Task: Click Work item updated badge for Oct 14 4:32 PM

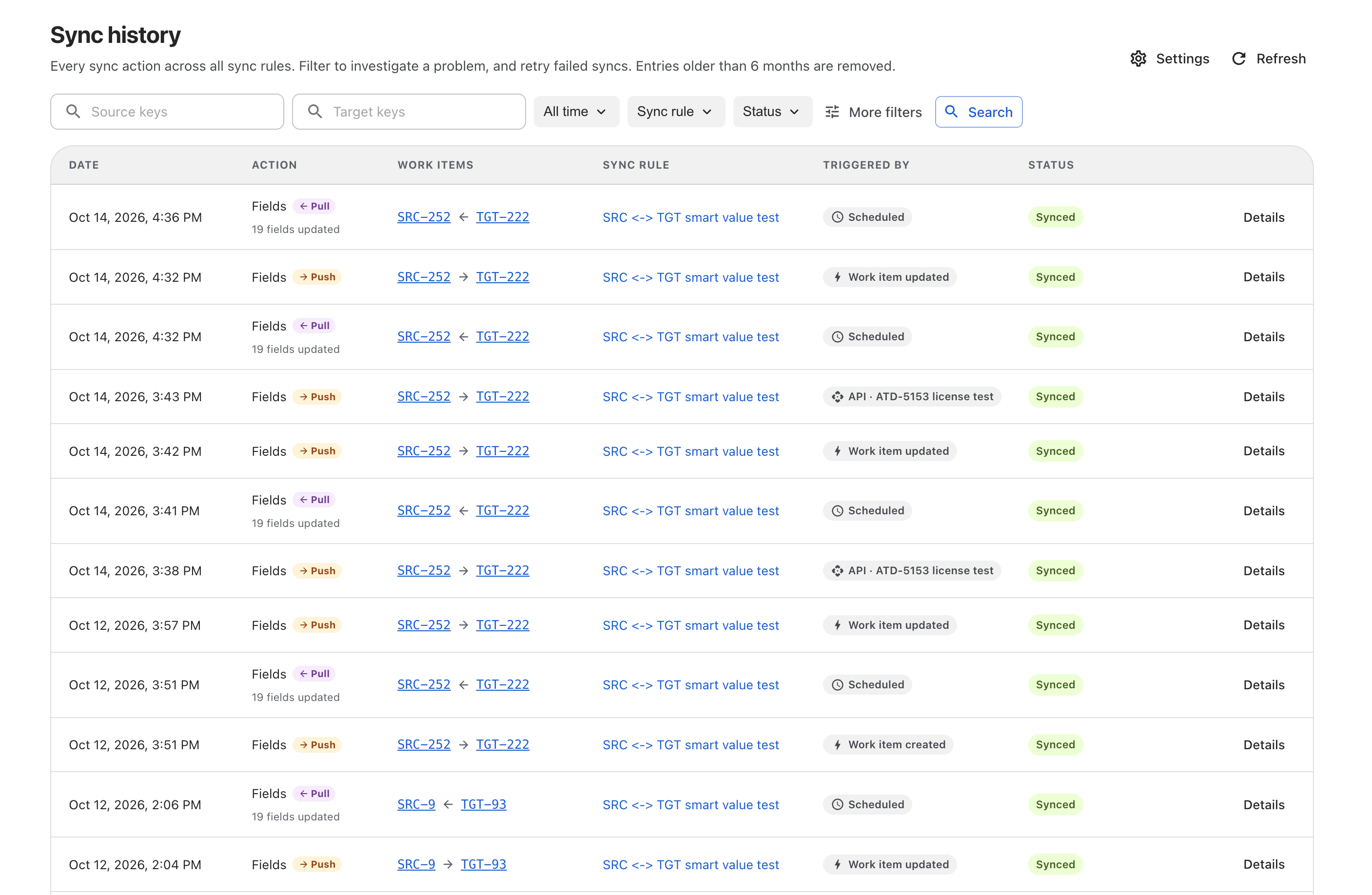Action: (889, 277)
